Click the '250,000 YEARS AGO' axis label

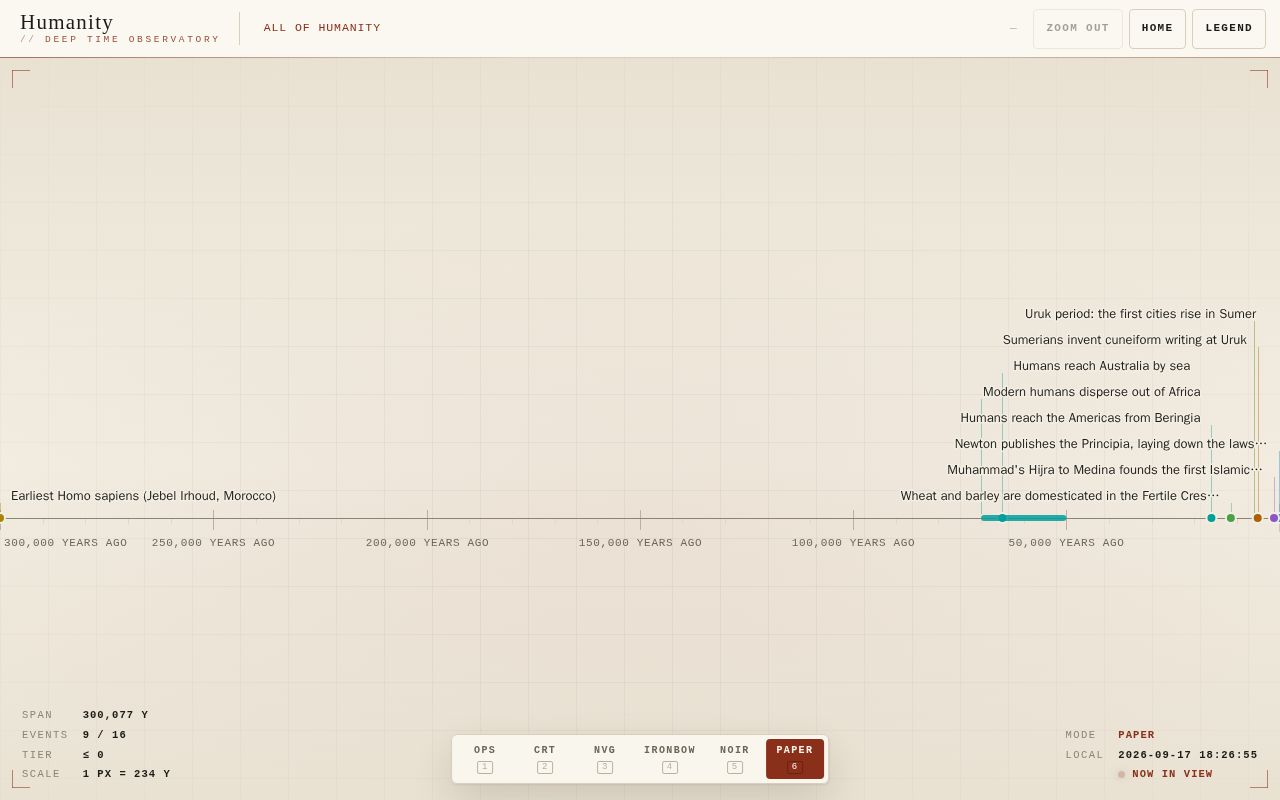(x=213, y=543)
